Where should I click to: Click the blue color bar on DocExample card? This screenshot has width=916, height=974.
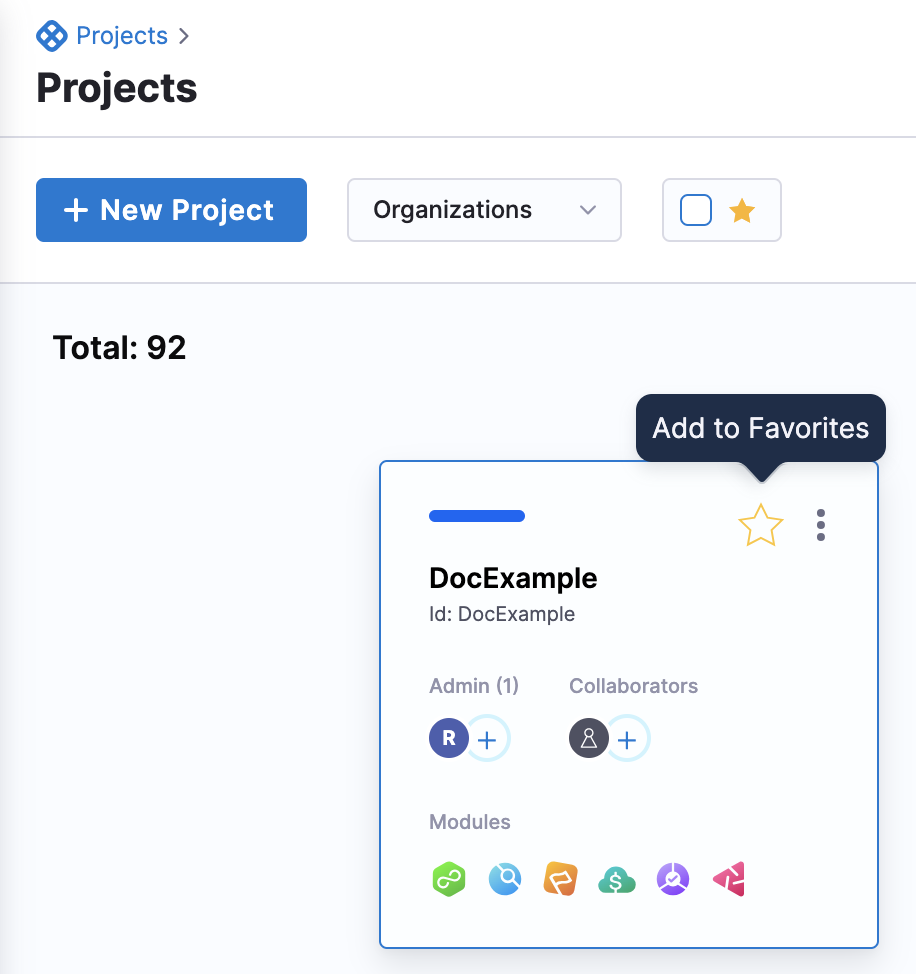[477, 516]
